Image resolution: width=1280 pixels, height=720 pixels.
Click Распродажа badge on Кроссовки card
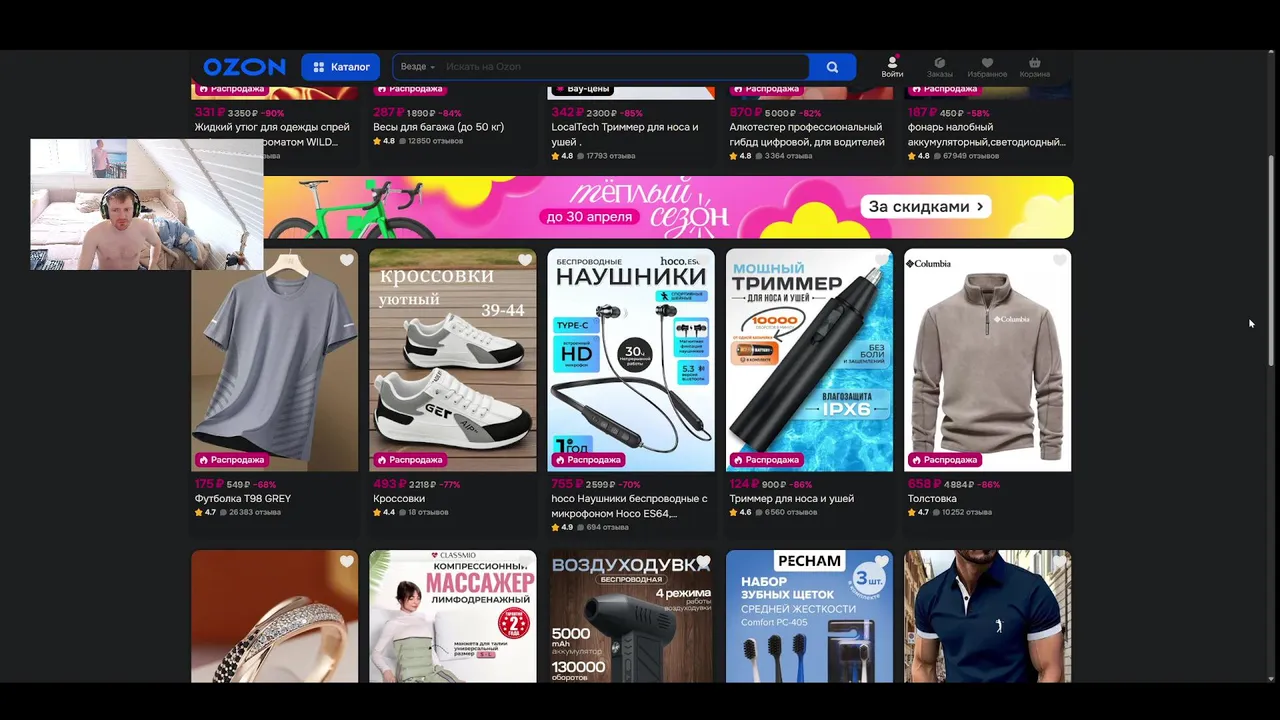click(x=409, y=460)
